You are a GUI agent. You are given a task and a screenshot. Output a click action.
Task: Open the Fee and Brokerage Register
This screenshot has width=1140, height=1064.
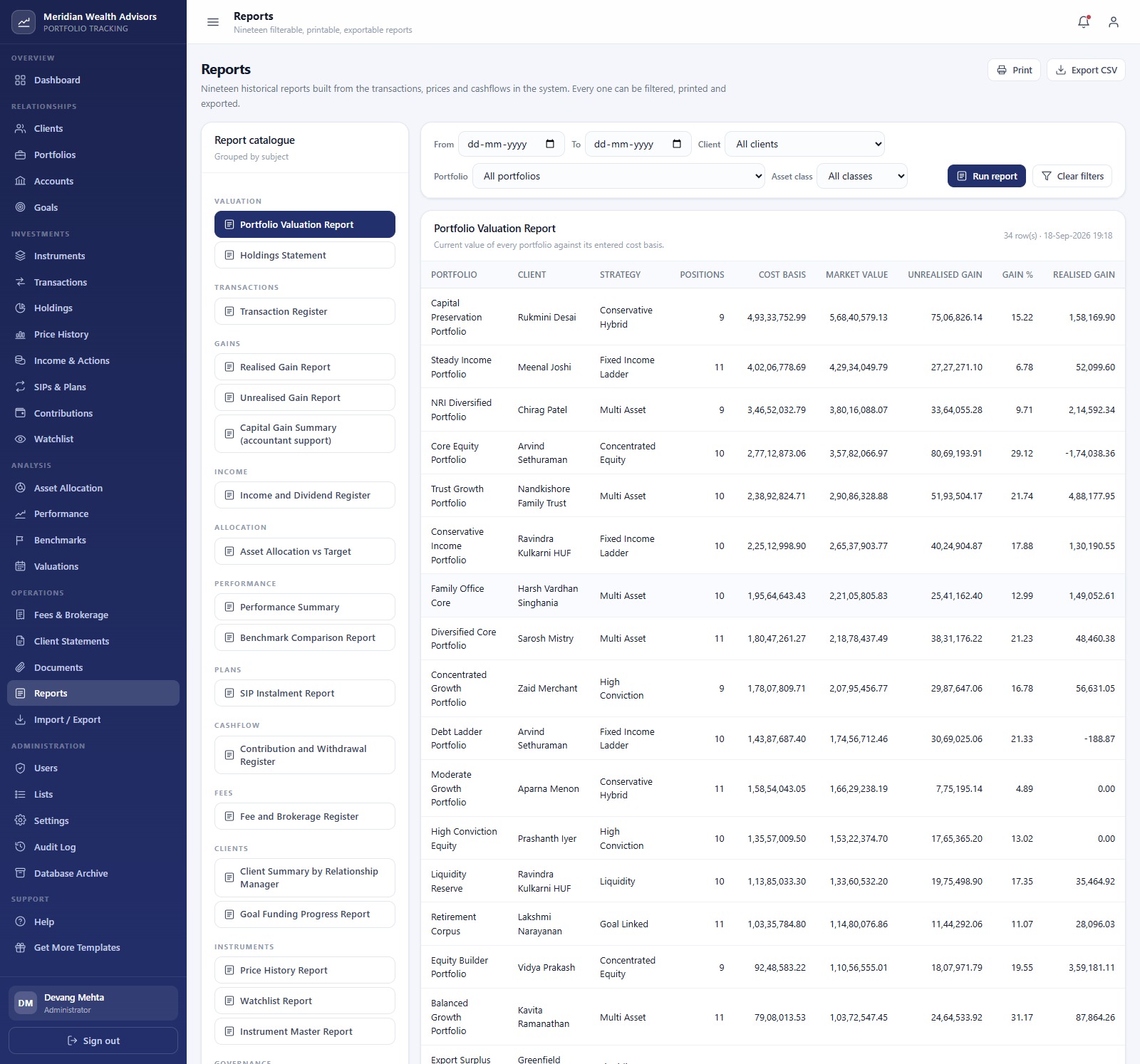click(305, 817)
